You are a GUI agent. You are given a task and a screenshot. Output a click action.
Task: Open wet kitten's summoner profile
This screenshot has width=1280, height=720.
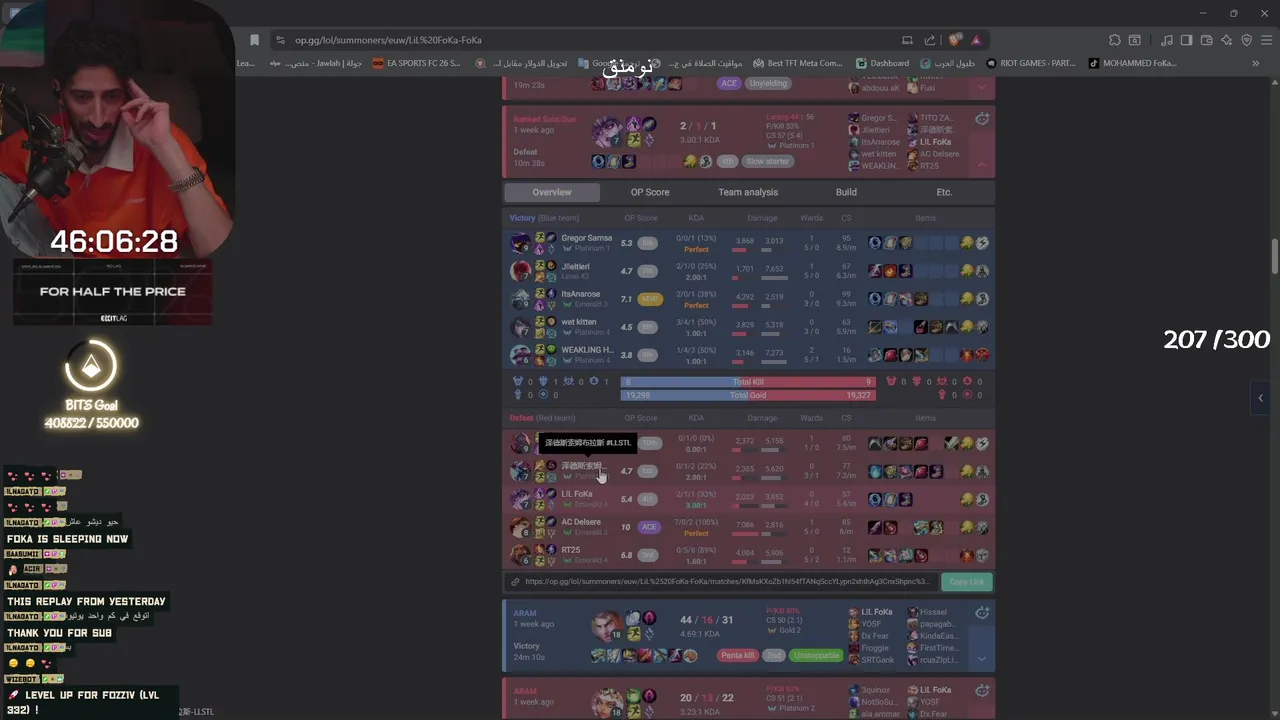pyautogui.click(x=579, y=322)
